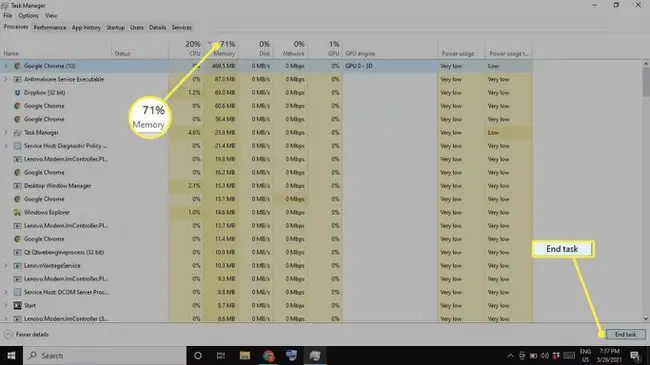This screenshot has height=365, width=650.
Task: Switch to the Performance tab
Action: (50, 27)
